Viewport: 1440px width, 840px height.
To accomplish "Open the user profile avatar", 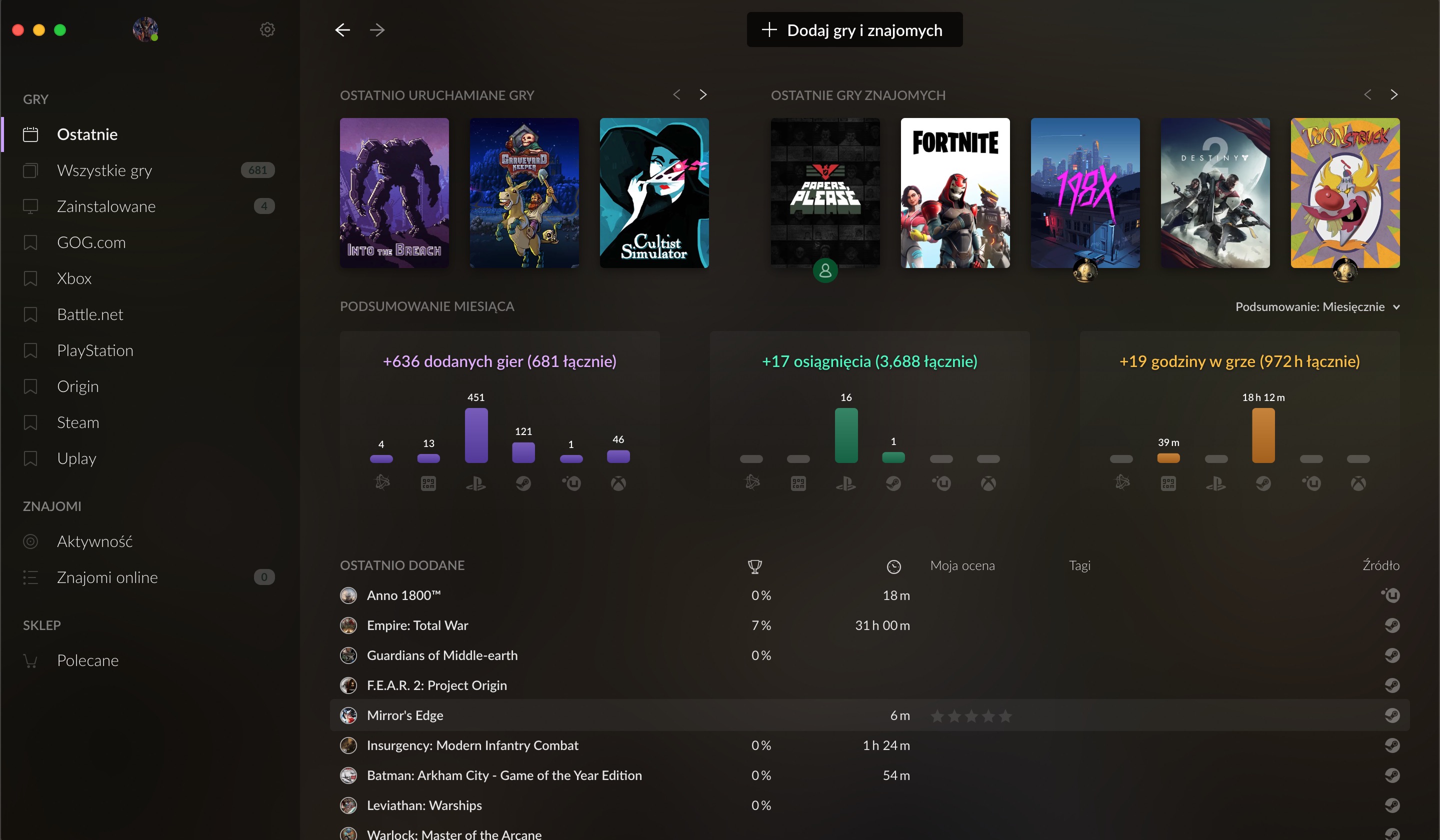I will click(145, 29).
